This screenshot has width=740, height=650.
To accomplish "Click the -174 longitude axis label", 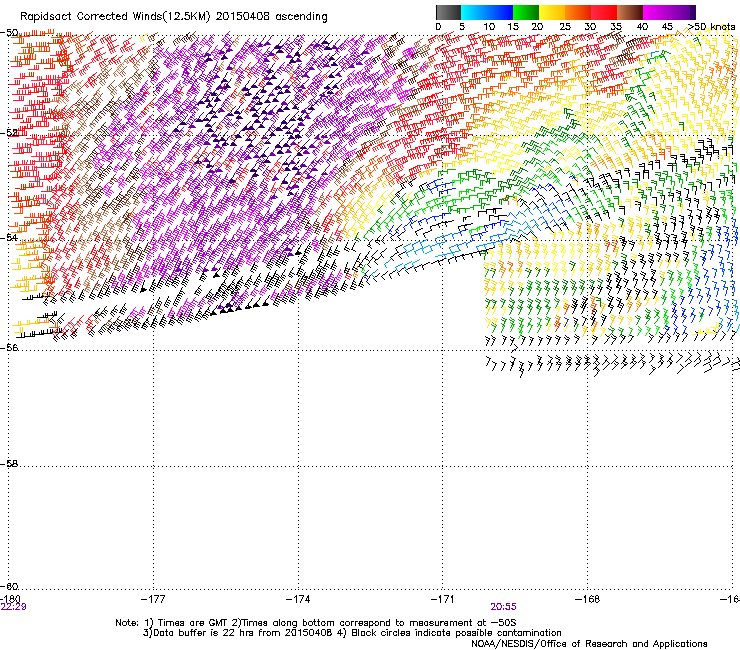I will click(298, 599).
